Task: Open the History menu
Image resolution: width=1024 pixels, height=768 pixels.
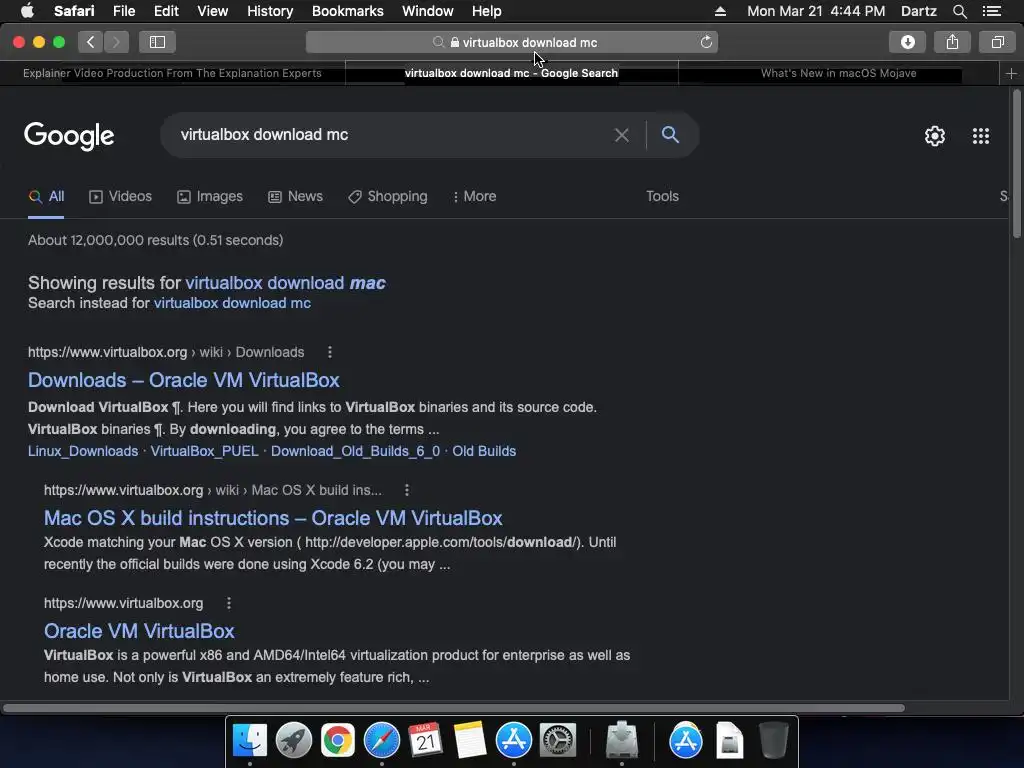Action: click(270, 11)
